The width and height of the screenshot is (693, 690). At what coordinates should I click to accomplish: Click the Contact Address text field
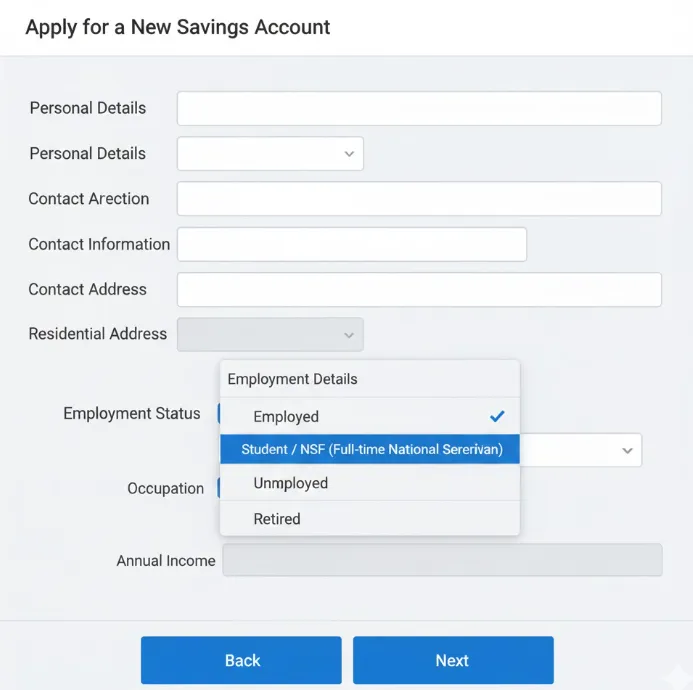(x=419, y=290)
